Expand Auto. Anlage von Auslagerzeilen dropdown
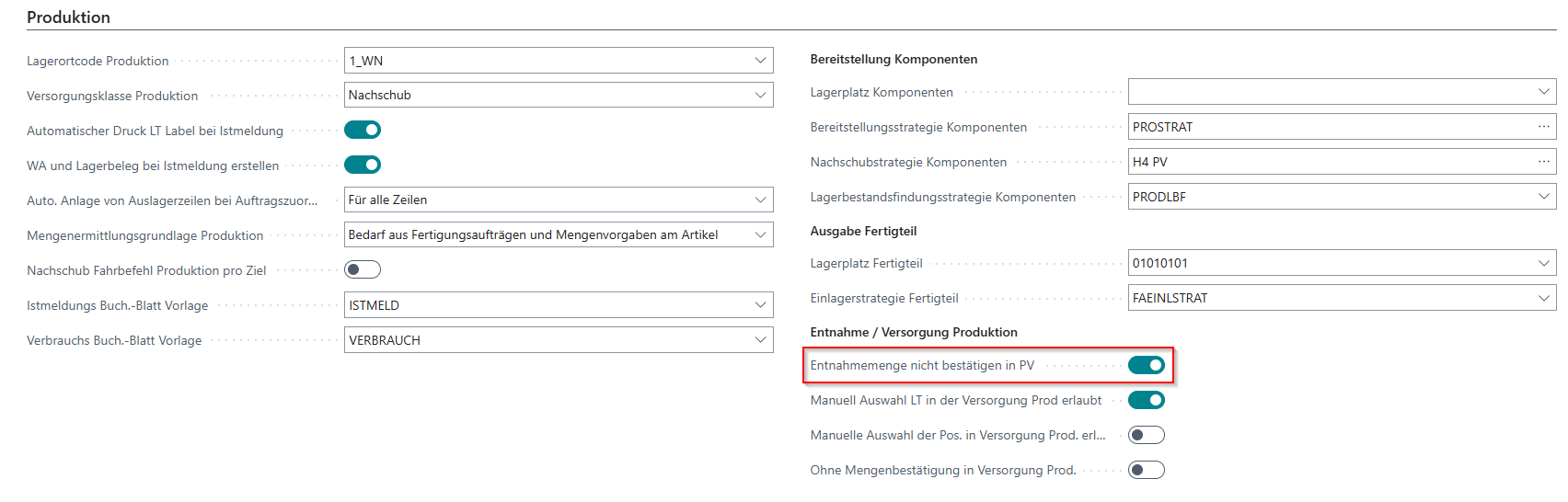 [760, 200]
